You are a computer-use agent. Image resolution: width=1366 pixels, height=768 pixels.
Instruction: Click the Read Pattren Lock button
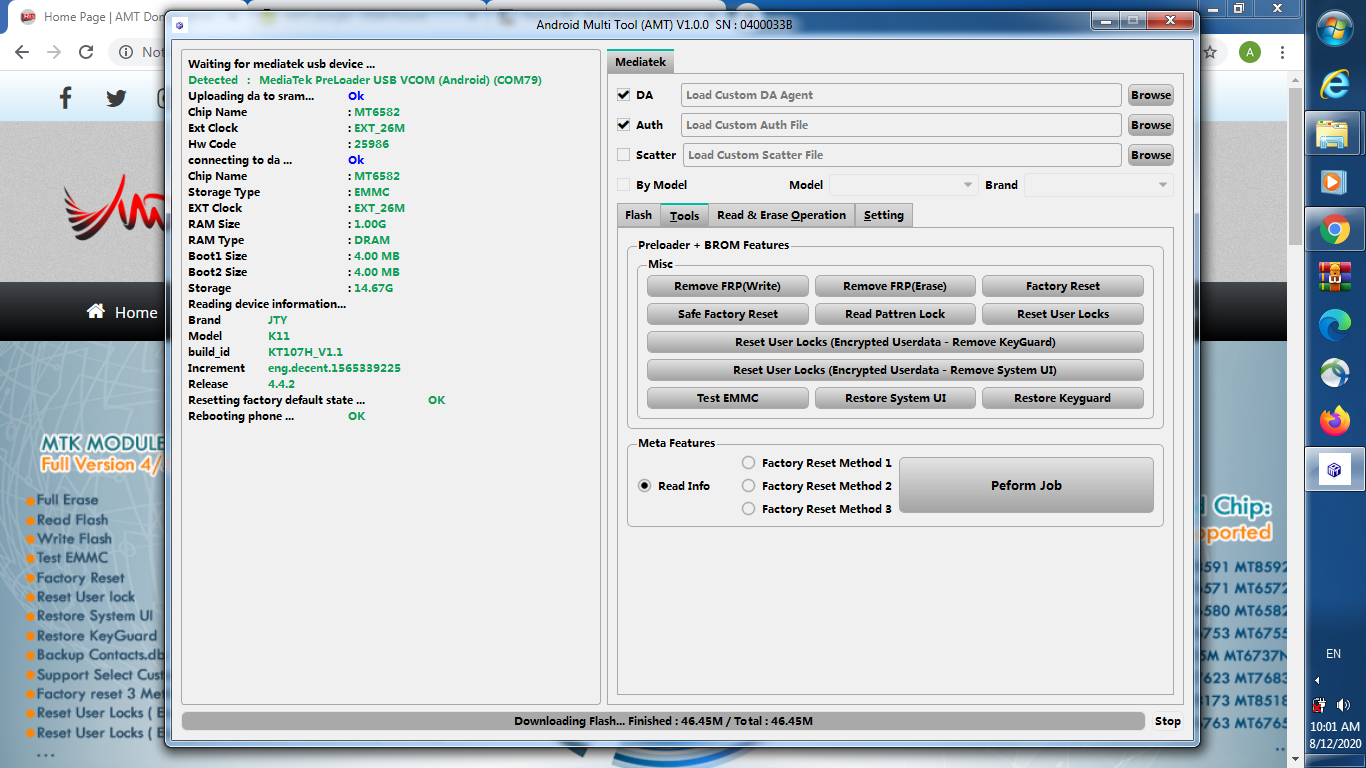click(895, 314)
